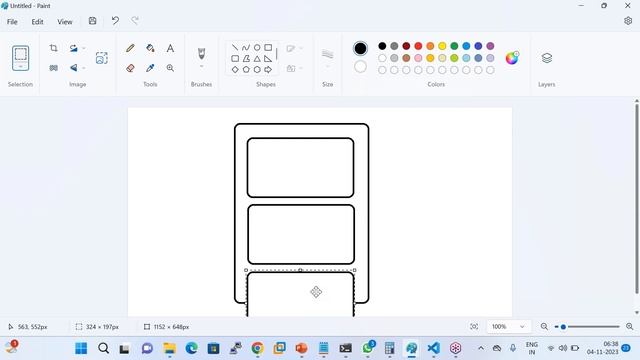Image resolution: width=640 pixels, height=360 pixels.
Task: Choose the Diamond shape
Action: [x=235, y=70]
